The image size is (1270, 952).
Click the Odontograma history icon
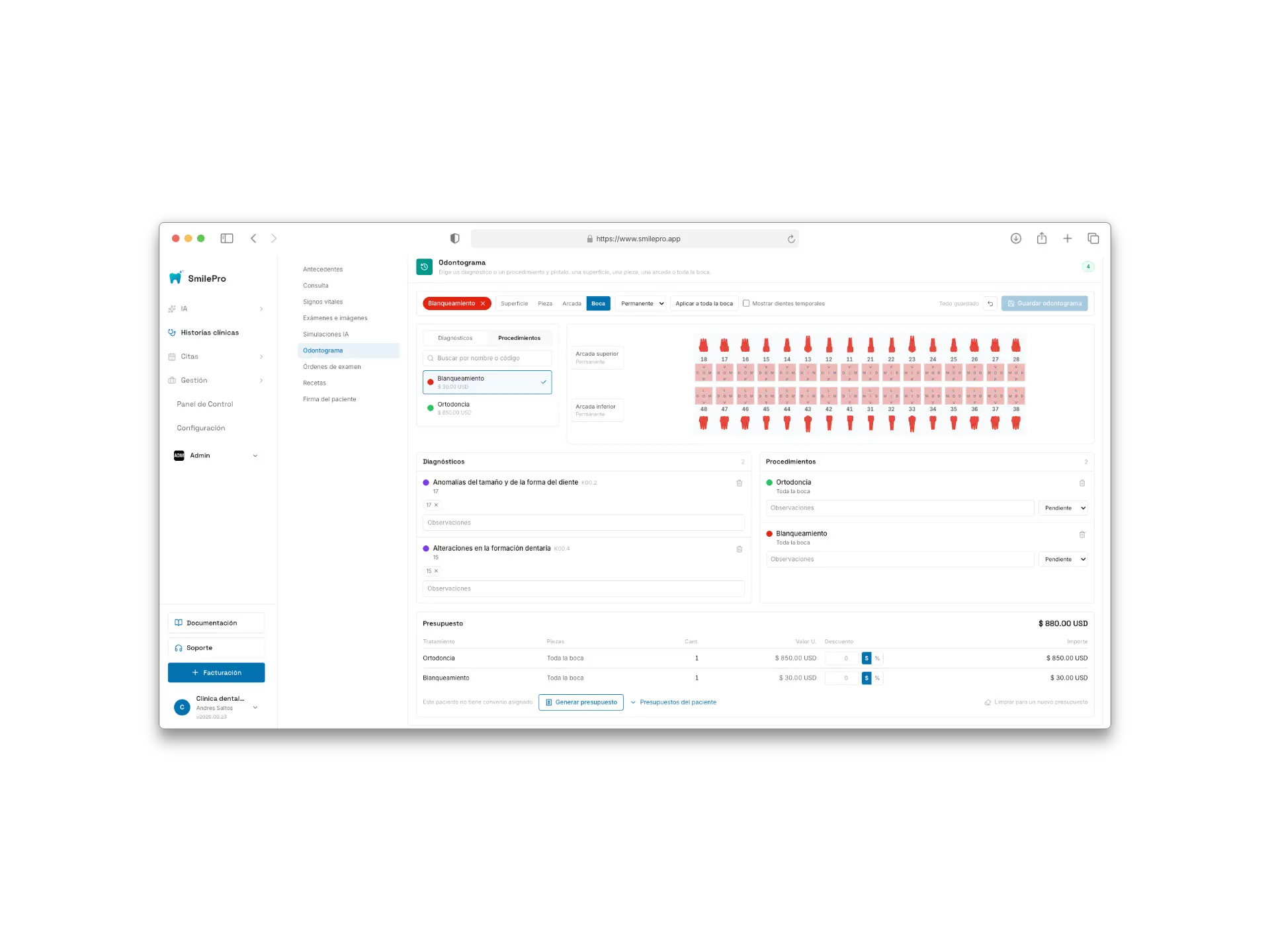click(x=424, y=266)
